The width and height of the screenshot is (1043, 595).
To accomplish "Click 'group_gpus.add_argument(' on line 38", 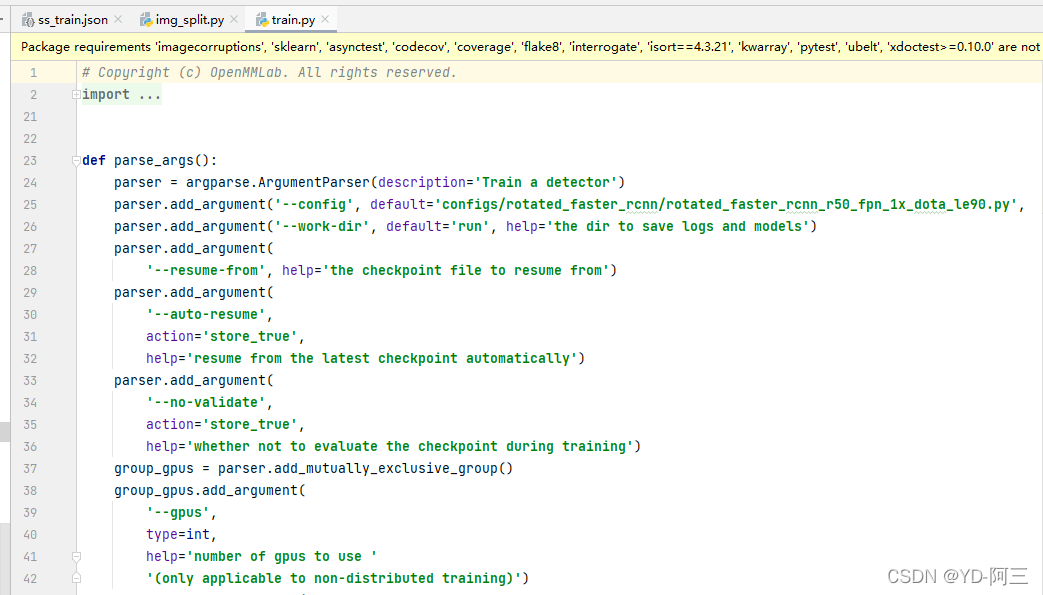I will 210,490.
